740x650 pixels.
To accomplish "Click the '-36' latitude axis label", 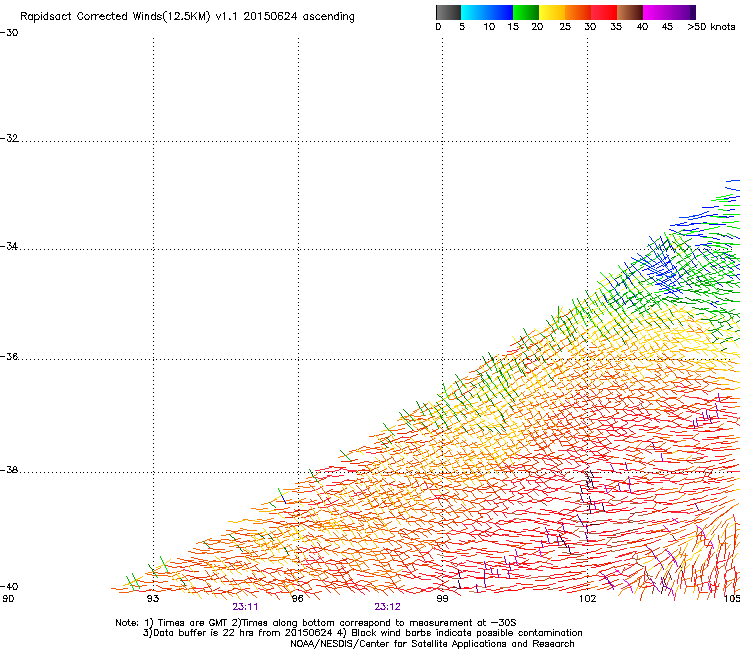I will (9, 356).
